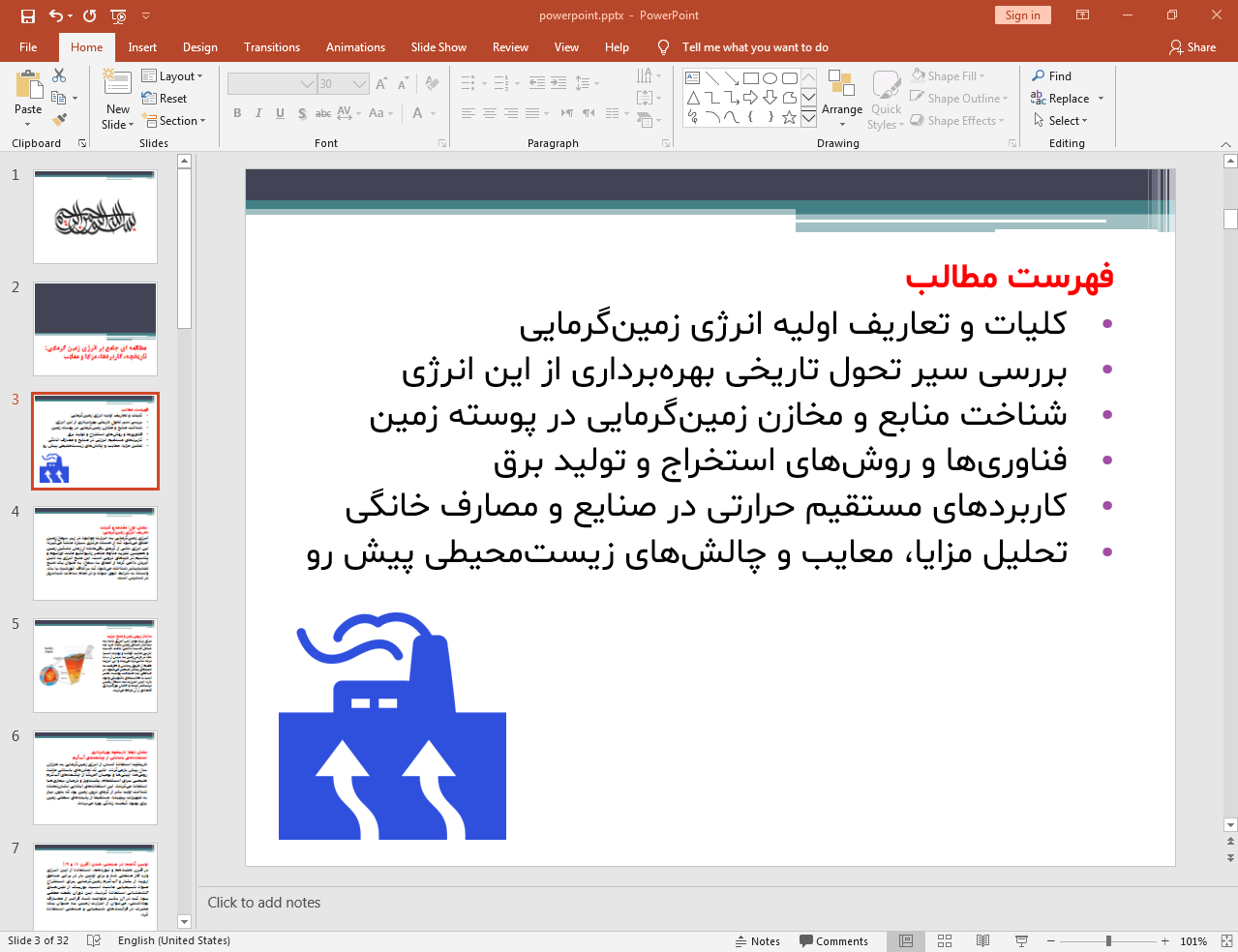Select the rectangle shape in shapes gallery
The width and height of the screenshot is (1238, 952).
pyautogui.click(x=751, y=78)
